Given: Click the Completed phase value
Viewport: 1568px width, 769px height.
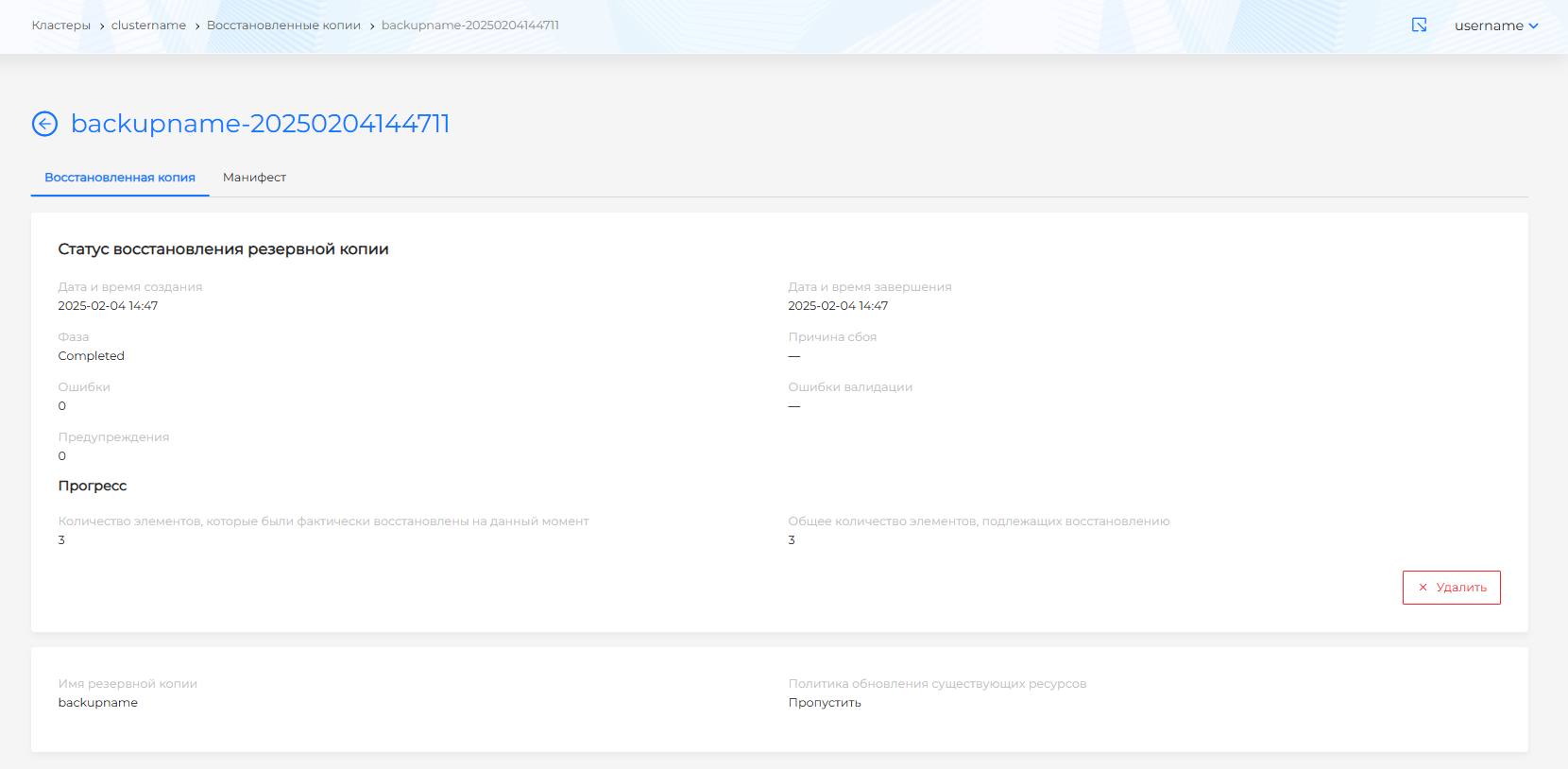Looking at the screenshot, I should tap(92, 356).
